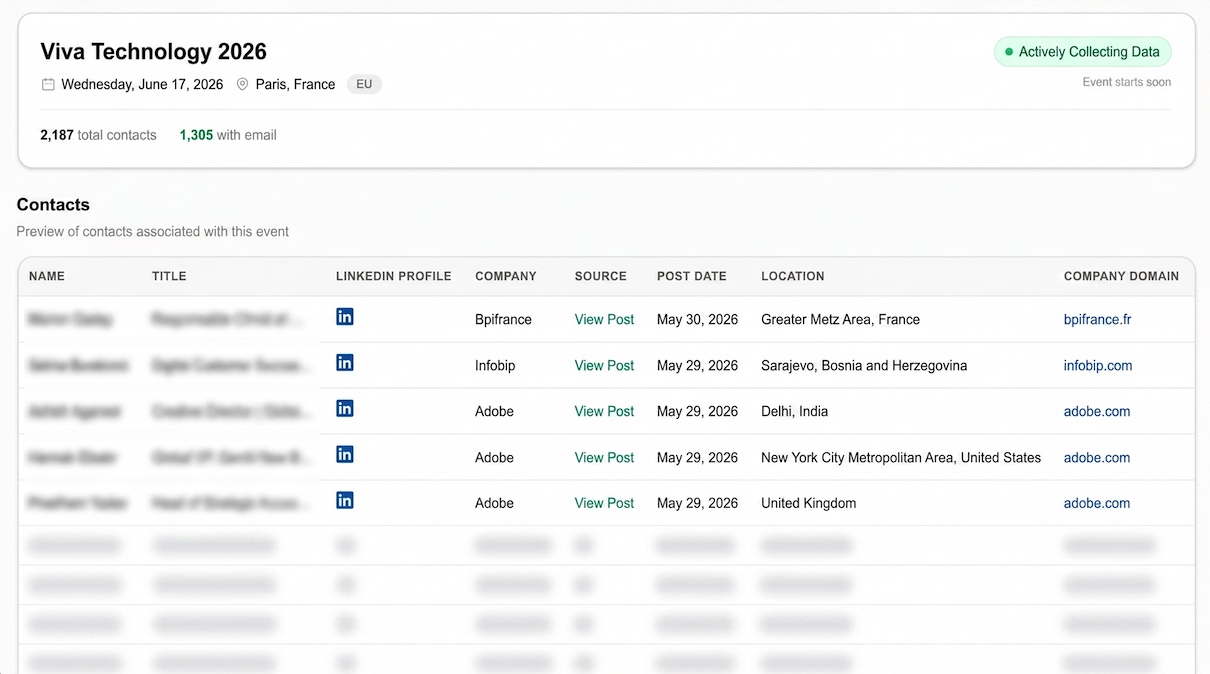Select the Location column header
The height and width of the screenshot is (674, 1210).
793,276
